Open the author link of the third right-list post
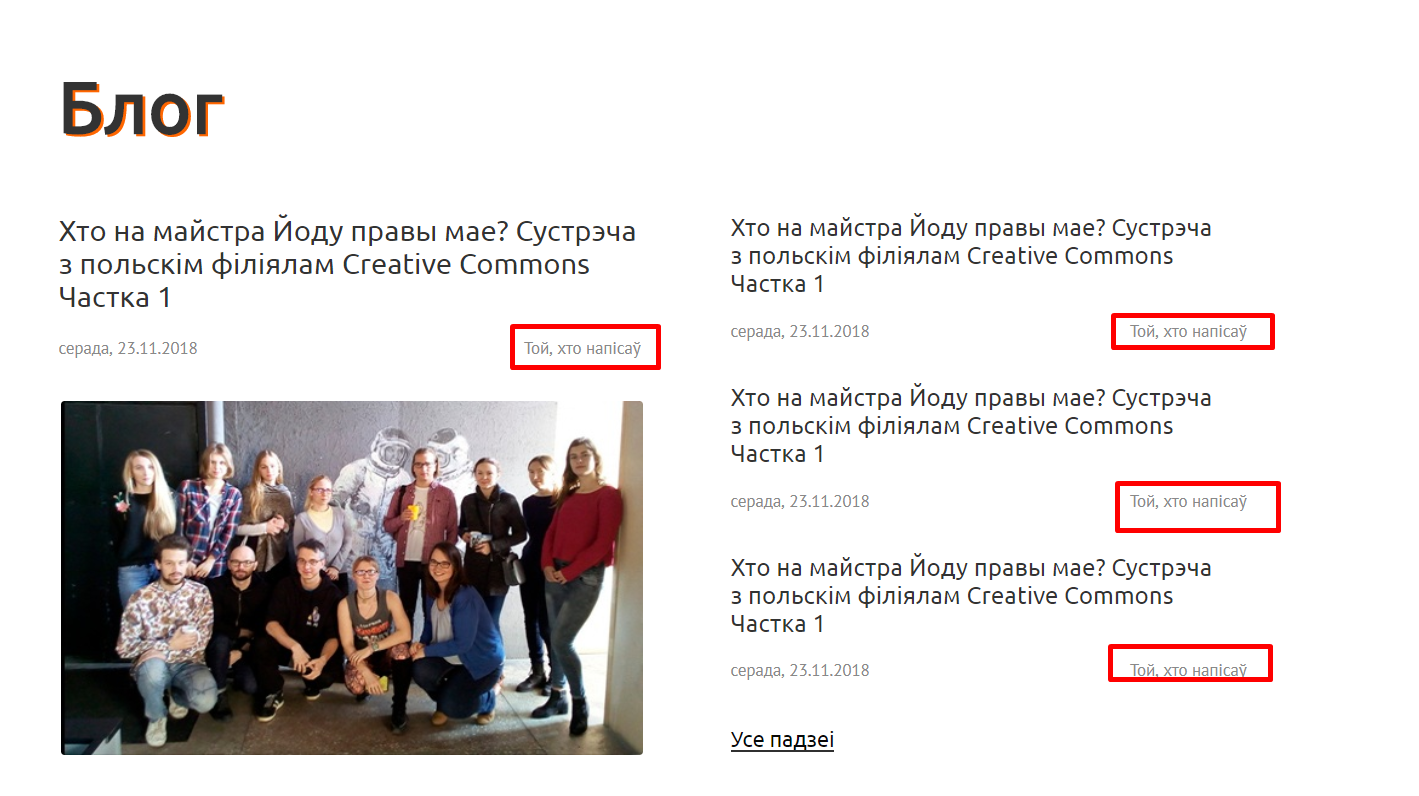This screenshot has height=796, width=1419. point(1188,670)
